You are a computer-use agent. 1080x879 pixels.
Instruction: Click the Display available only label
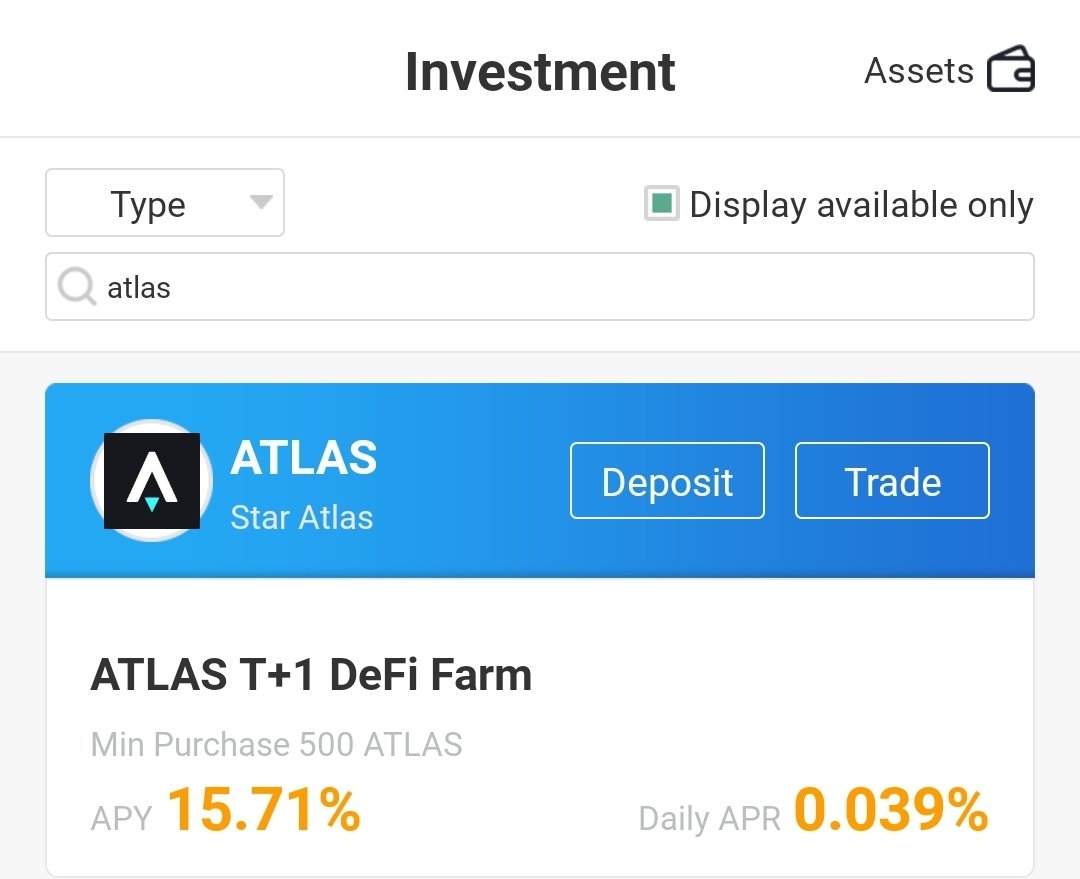pyautogui.click(x=861, y=205)
